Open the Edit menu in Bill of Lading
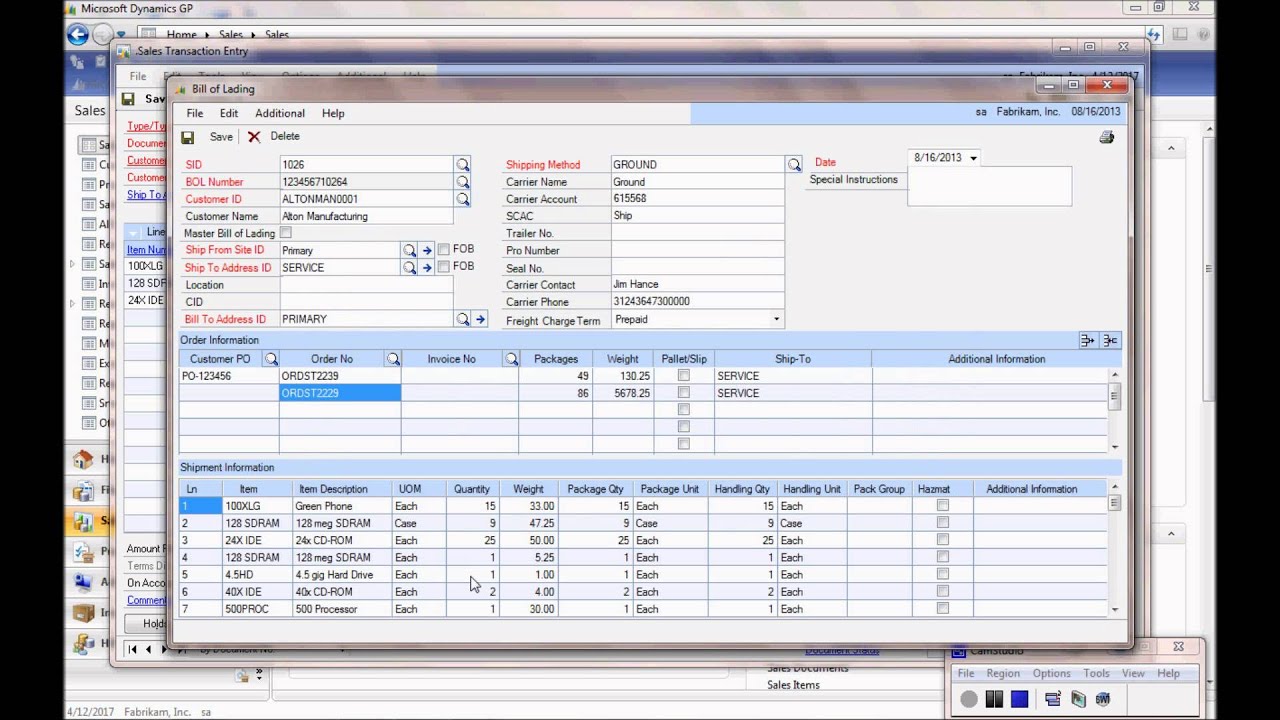 coord(229,114)
